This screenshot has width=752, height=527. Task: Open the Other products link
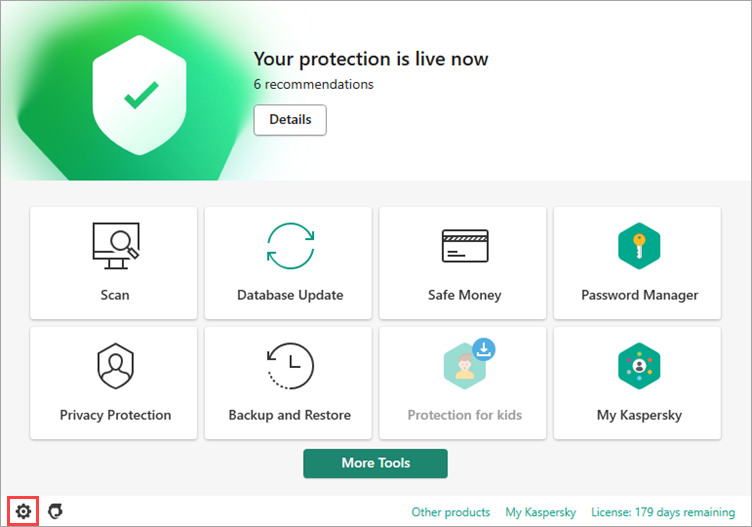(451, 512)
